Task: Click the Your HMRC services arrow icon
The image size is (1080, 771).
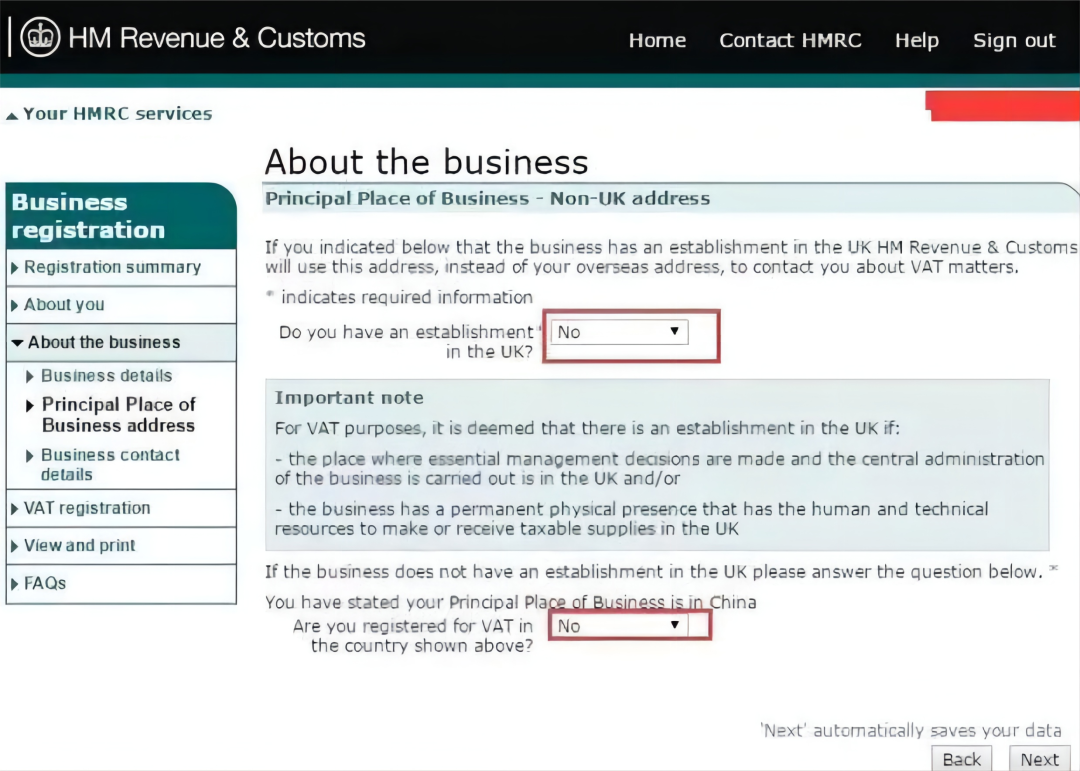Action: (x=12, y=116)
